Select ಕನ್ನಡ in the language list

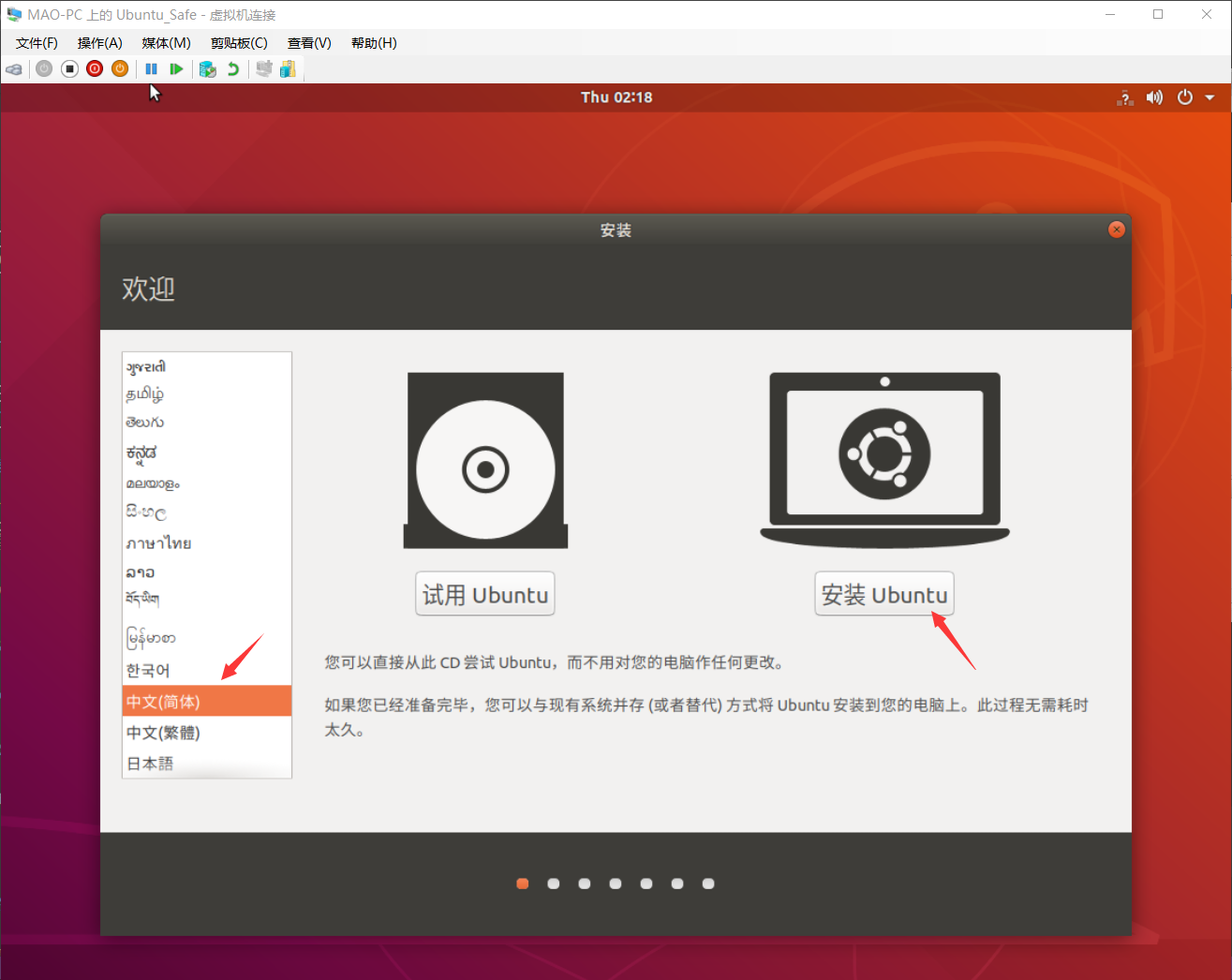[207, 453]
